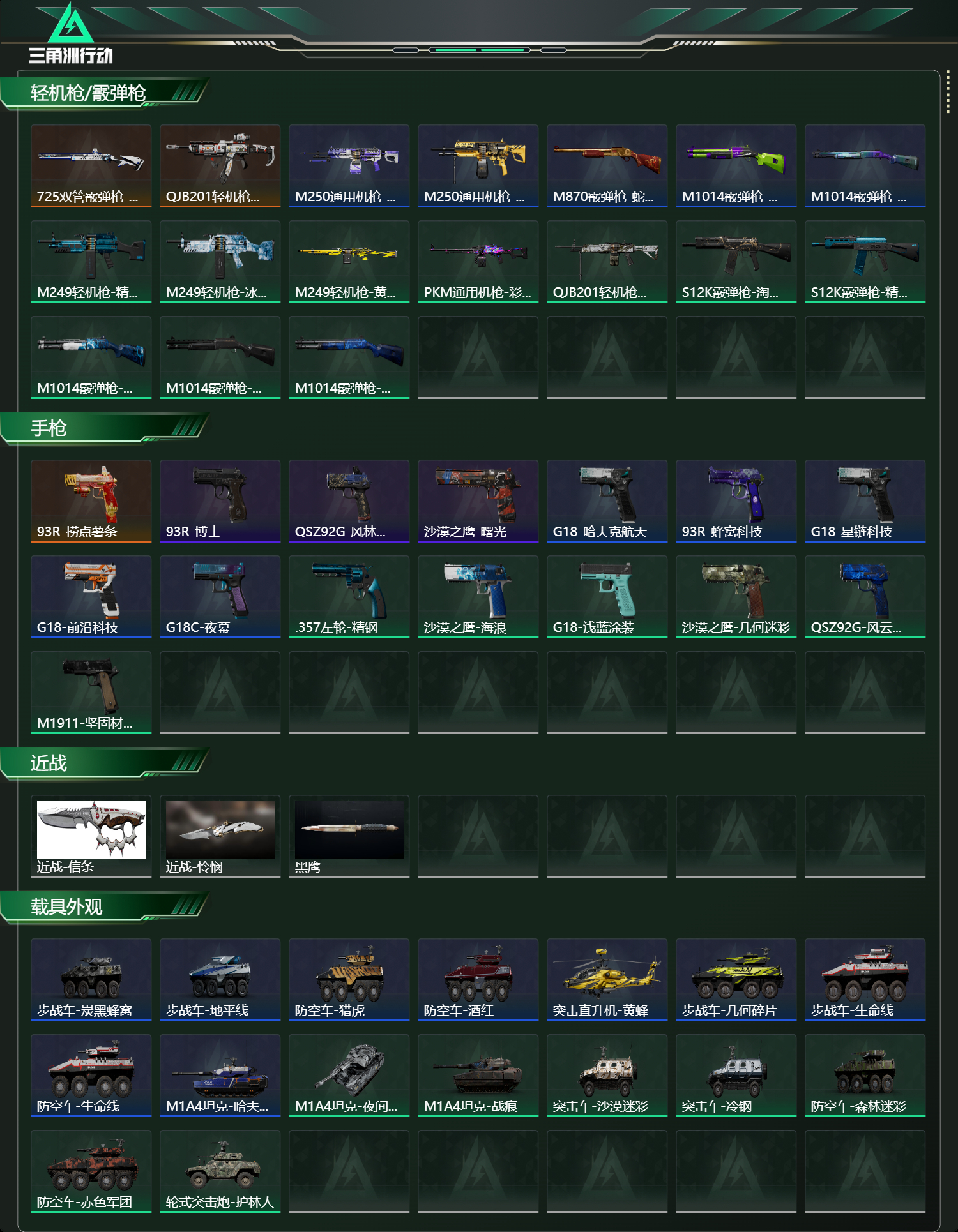This screenshot has width=958, height=1232.
Task: Choose the 防空车-猎虎 vehicle skin
Action: coord(349,980)
